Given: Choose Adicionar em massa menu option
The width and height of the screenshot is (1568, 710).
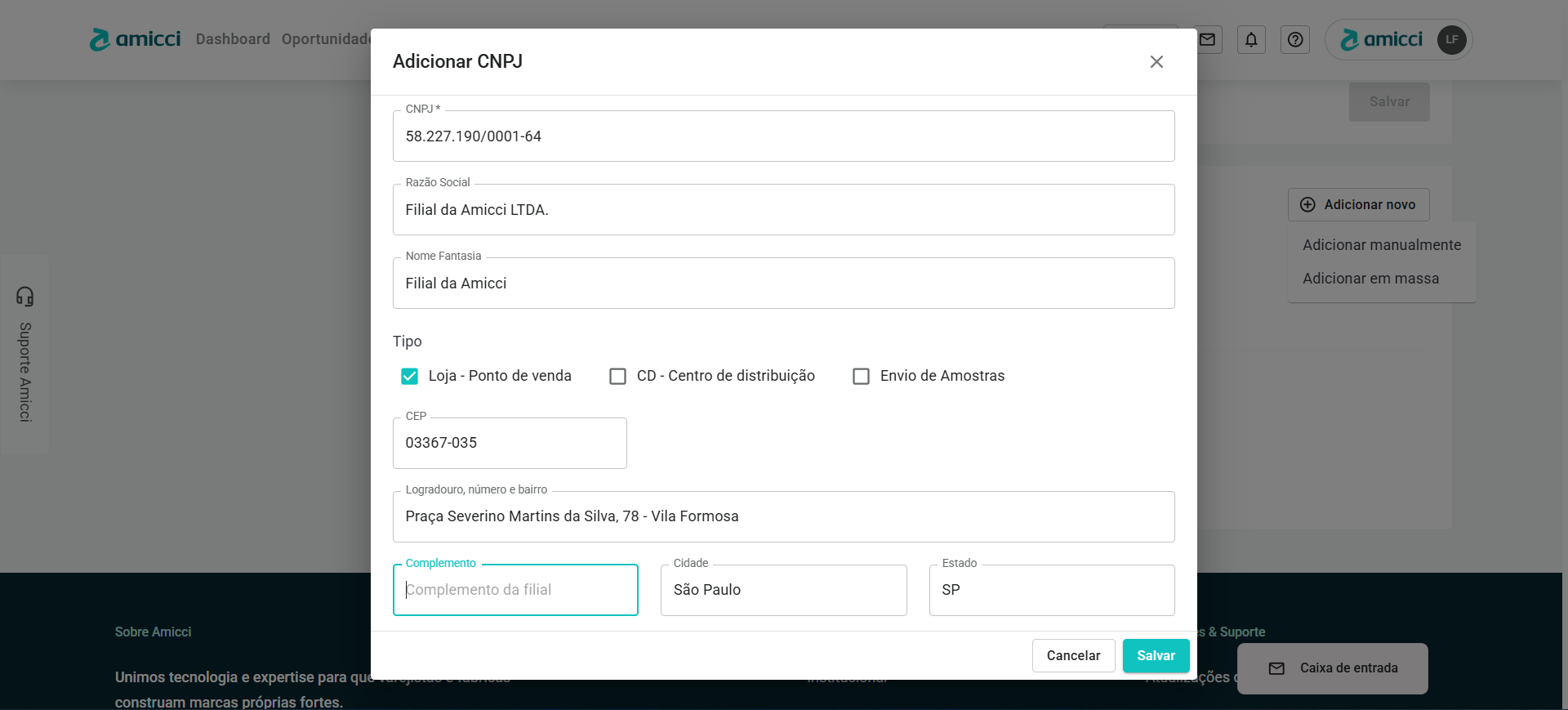Looking at the screenshot, I should (x=1370, y=279).
